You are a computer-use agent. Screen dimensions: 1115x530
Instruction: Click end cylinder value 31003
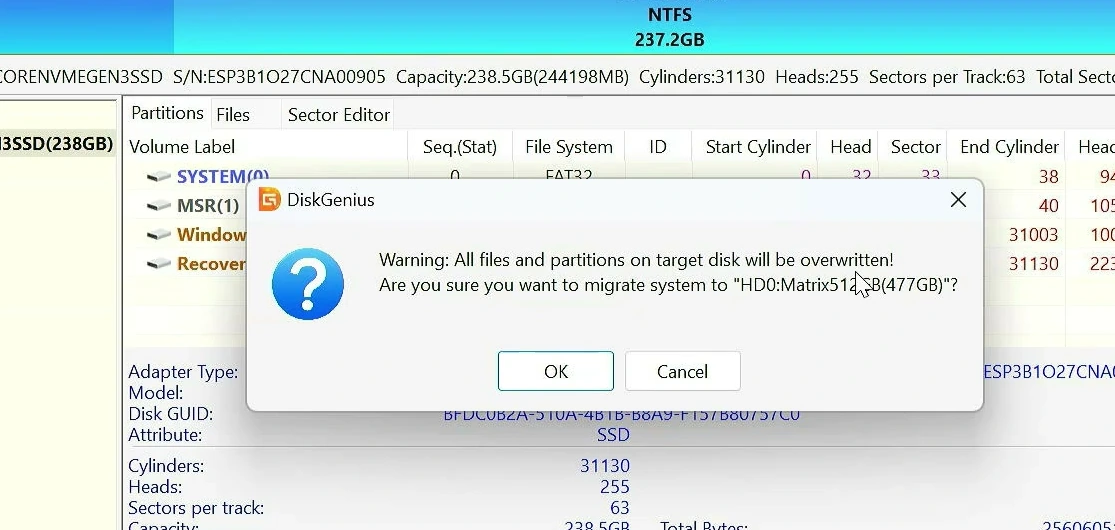(x=1033, y=235)
